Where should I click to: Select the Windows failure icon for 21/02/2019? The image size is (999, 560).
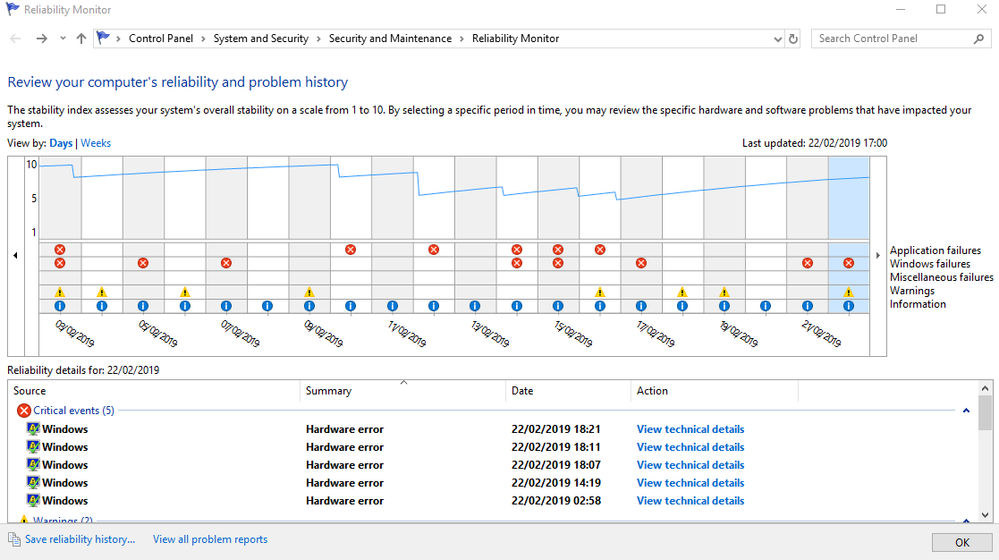[807, 263]
